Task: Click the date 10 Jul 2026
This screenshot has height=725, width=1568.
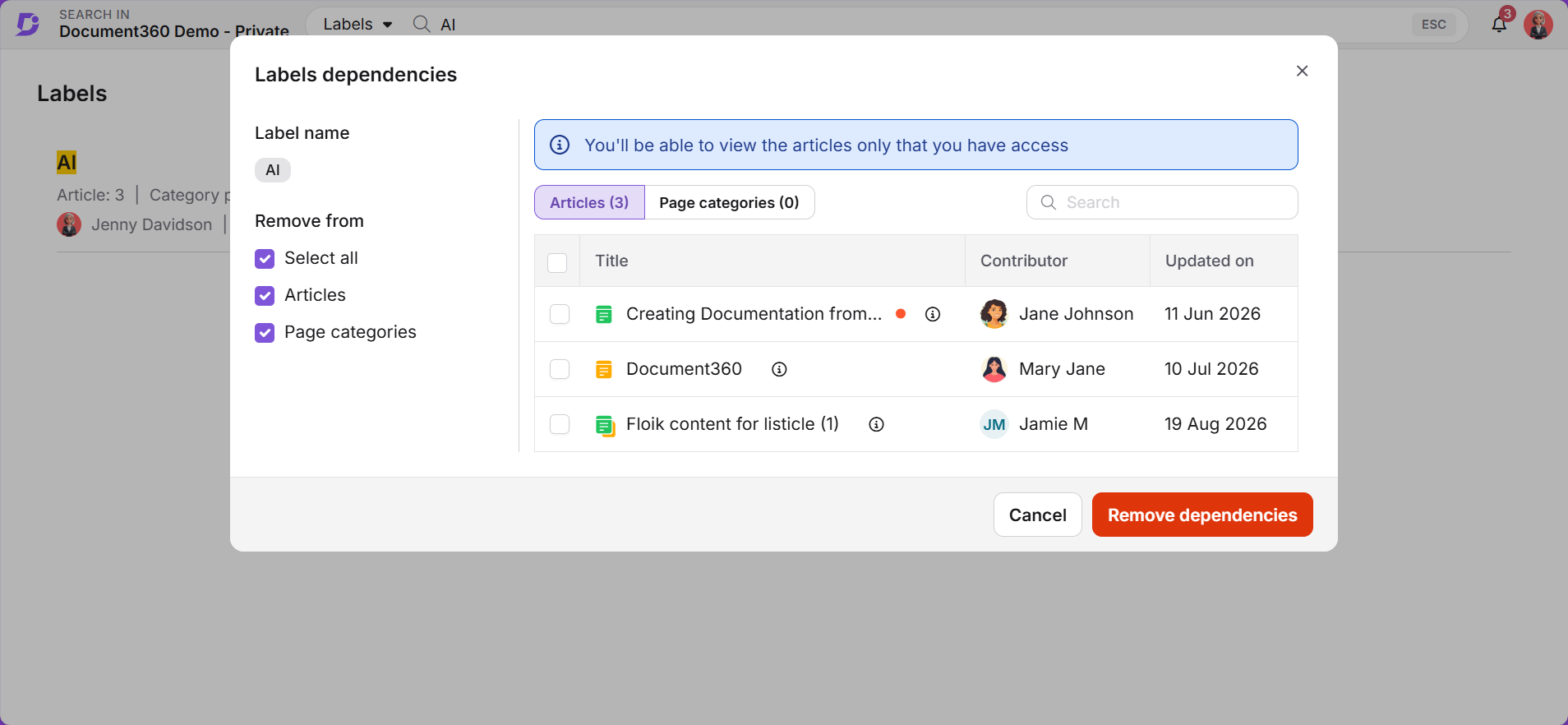Action: tap(1211, 369)
